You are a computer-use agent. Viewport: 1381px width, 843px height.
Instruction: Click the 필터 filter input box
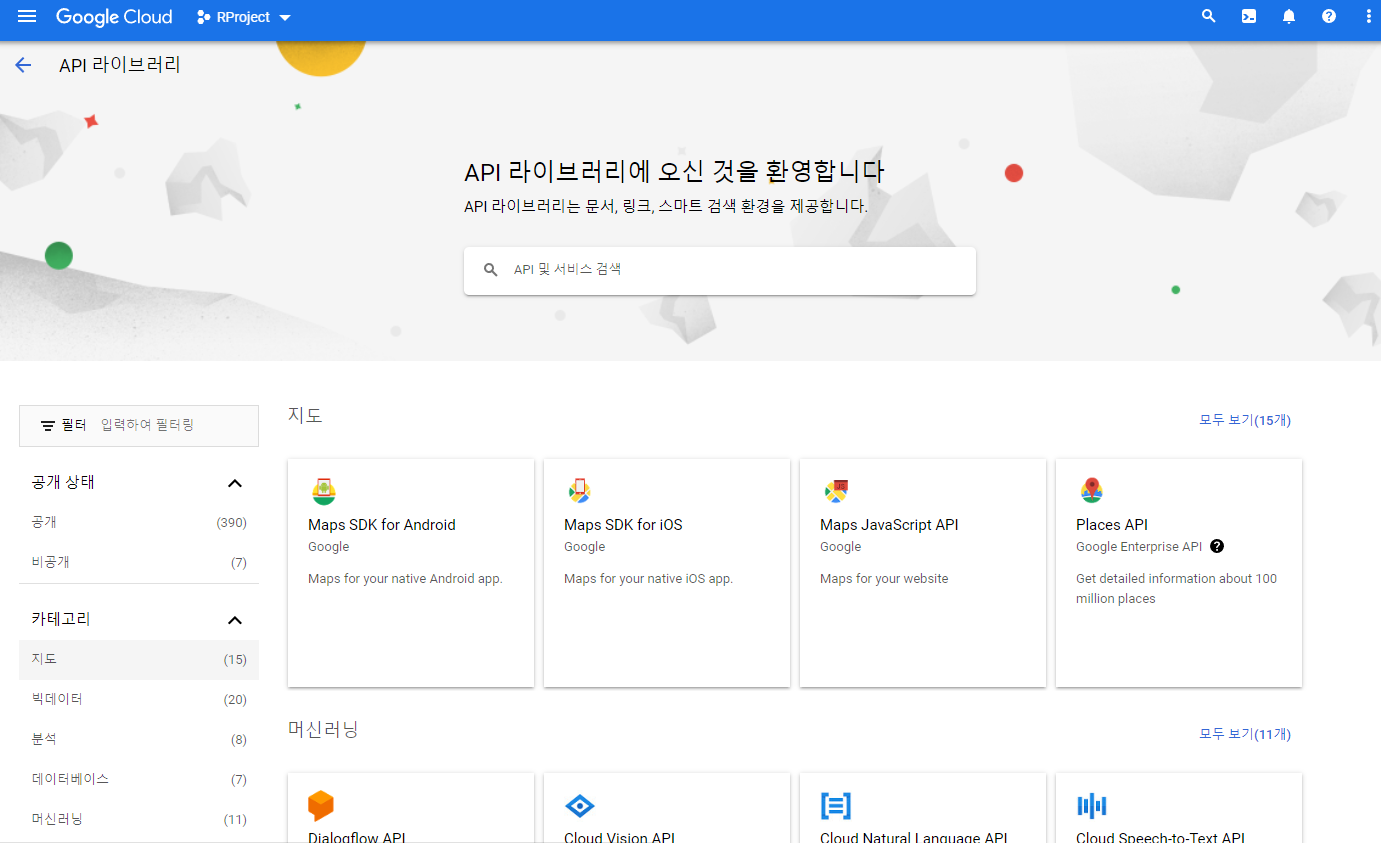pos(139,426)
